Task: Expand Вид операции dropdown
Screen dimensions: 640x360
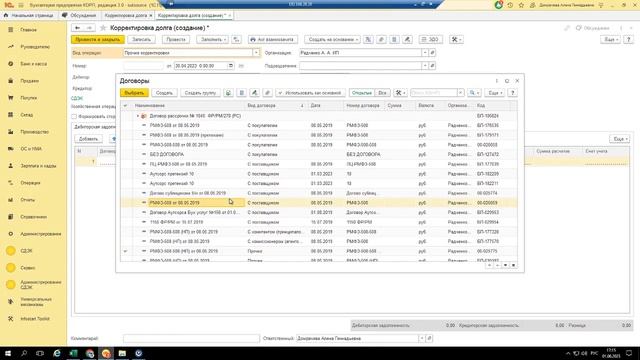Action: pyautogui.click(x=256, y=53)
